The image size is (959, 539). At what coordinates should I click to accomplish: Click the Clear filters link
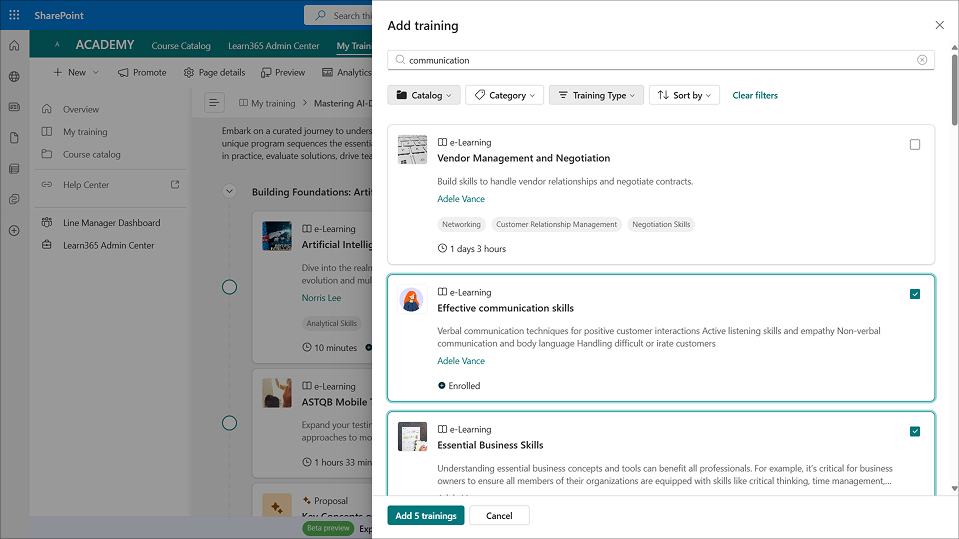[755, 95]
